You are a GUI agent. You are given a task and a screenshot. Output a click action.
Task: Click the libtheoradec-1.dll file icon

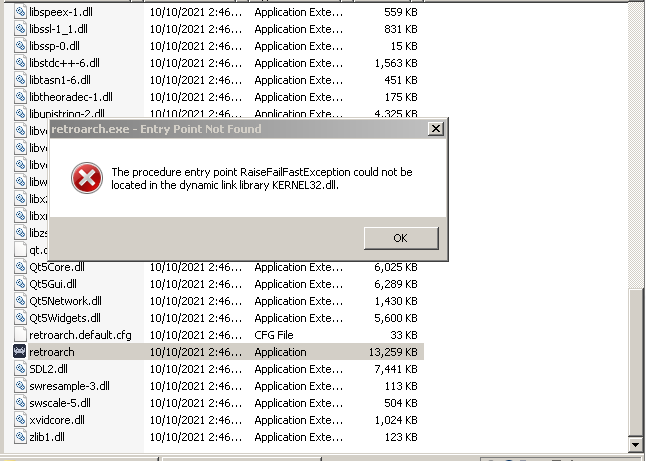(x=20, y=97)
